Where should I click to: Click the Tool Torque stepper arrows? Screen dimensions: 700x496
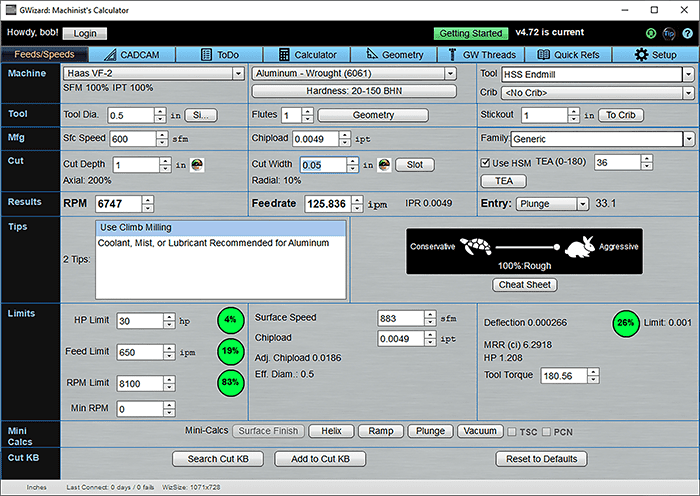[593, 376]
